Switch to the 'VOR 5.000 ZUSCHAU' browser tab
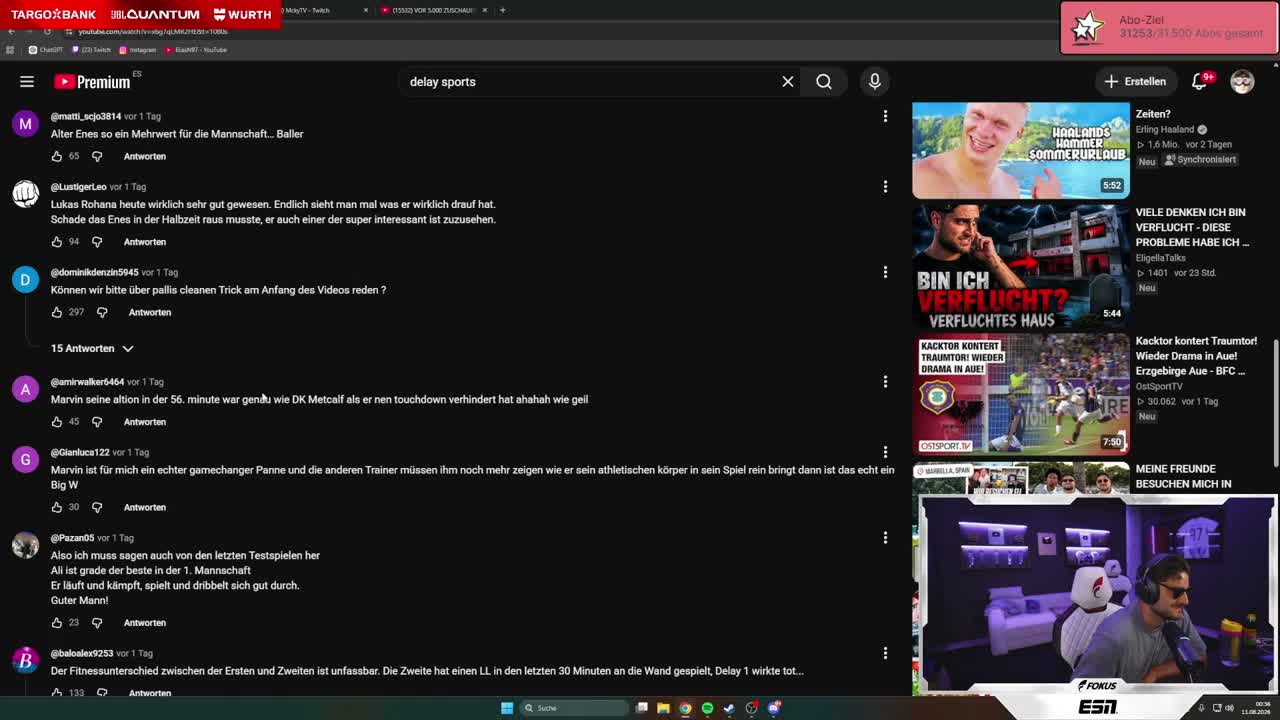The width and height of the screenshot is (1280, 720). [433, 10]
